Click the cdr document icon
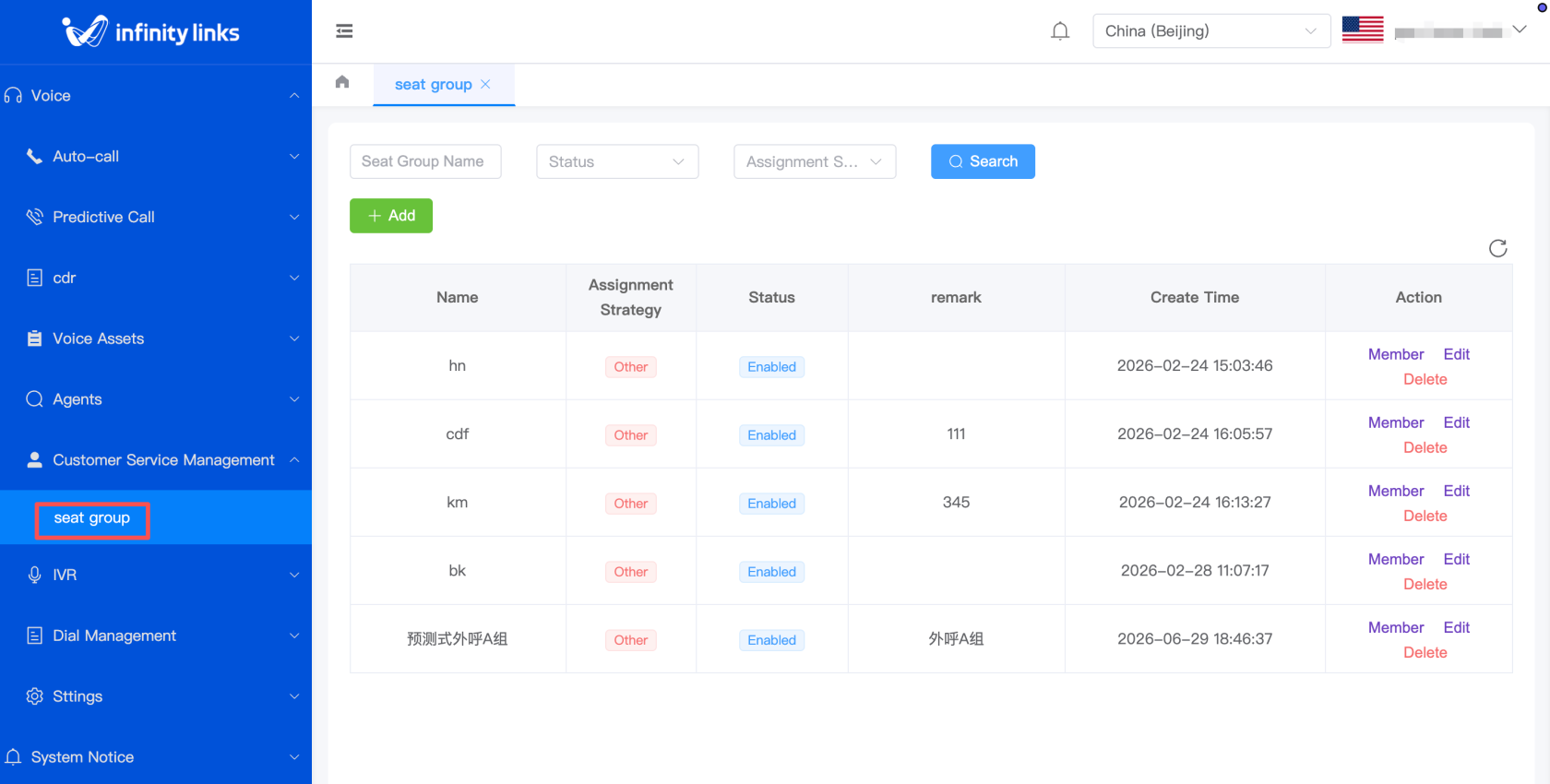This screenshot has height=784, width=1550. point(34,278)
